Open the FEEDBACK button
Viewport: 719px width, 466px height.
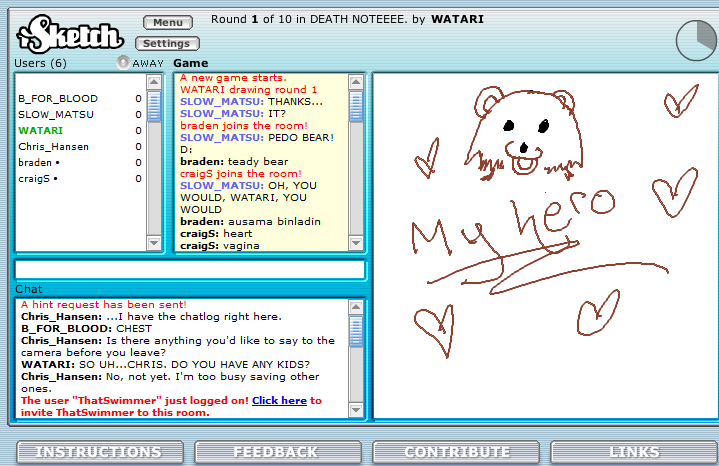[x=277, y=452]
